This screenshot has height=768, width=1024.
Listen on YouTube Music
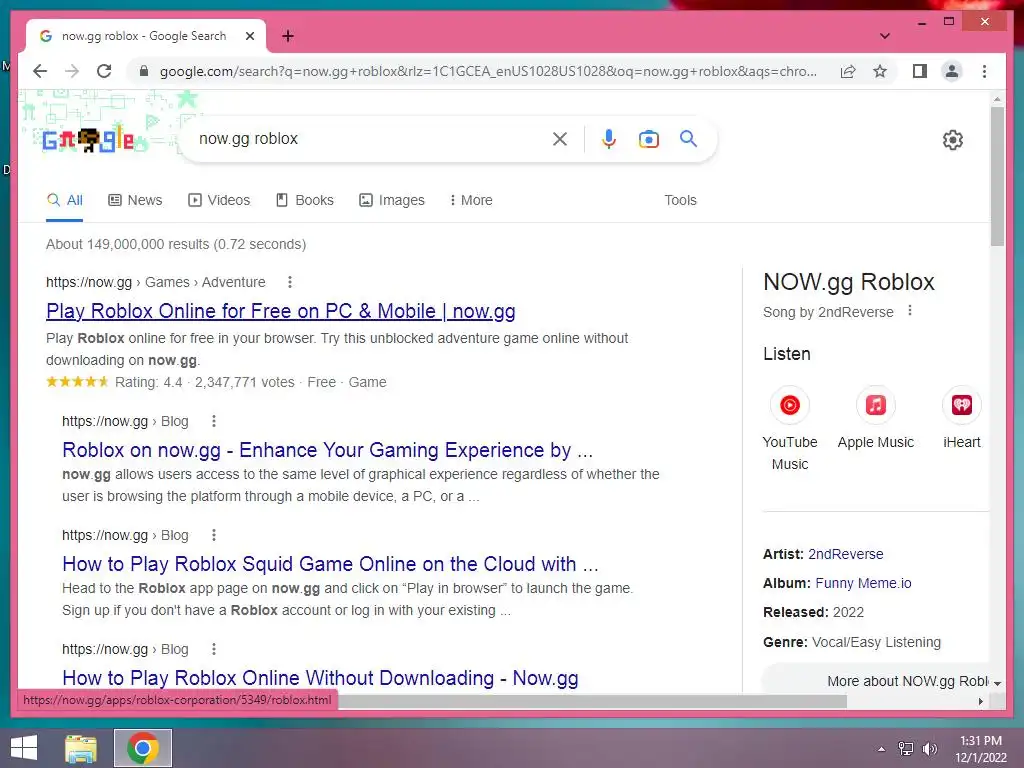tap(790, 428)
